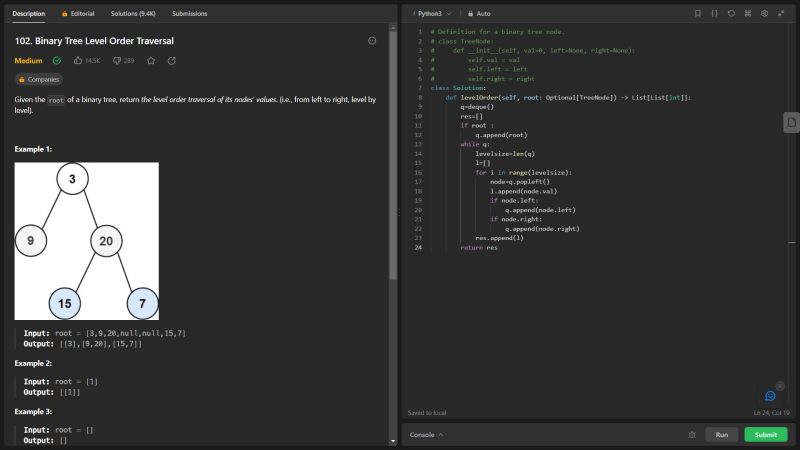
Task: Open the Submissions tab
Action: coord(190,14)
